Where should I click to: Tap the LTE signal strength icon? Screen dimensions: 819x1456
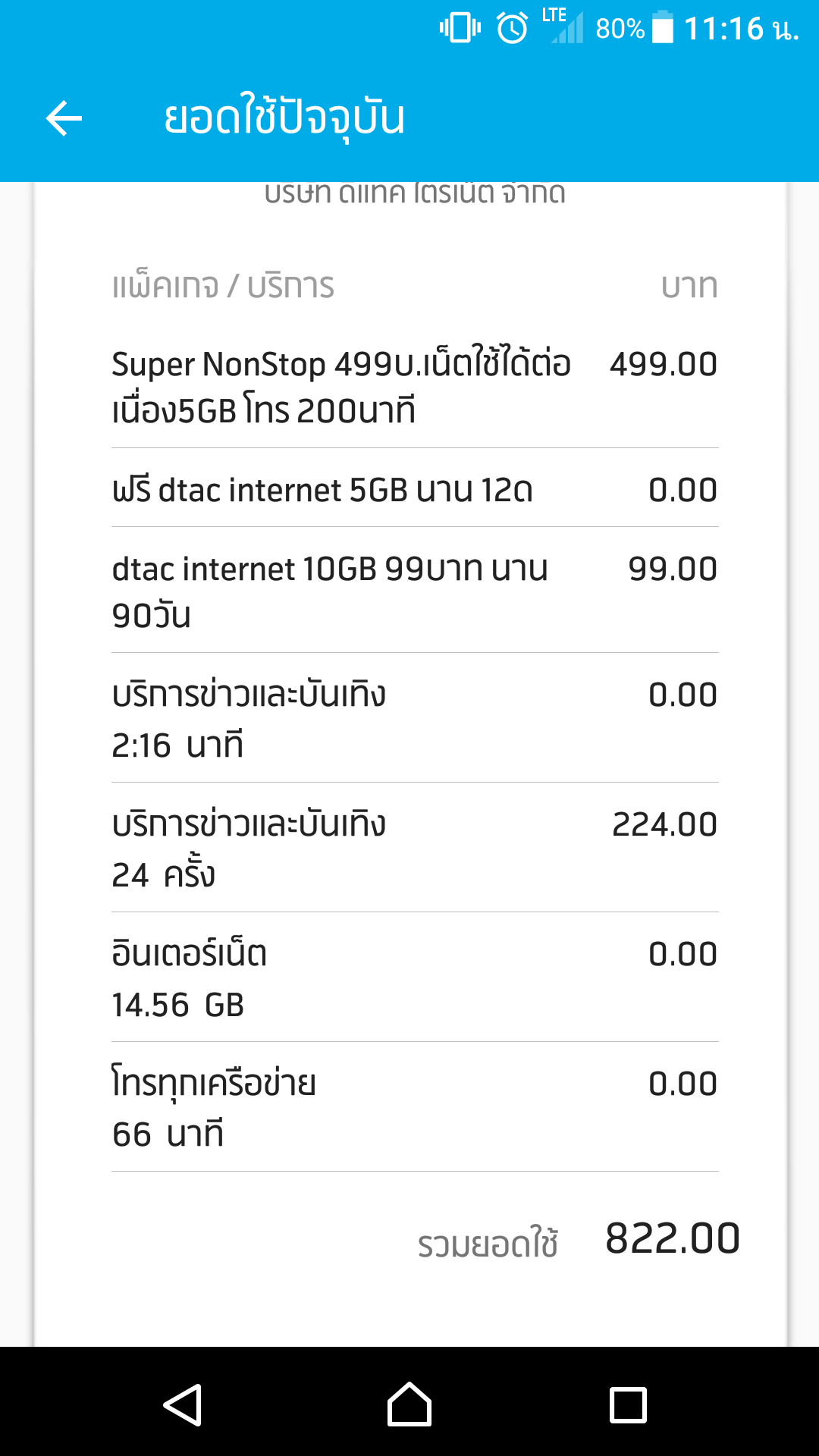point(563,27)
